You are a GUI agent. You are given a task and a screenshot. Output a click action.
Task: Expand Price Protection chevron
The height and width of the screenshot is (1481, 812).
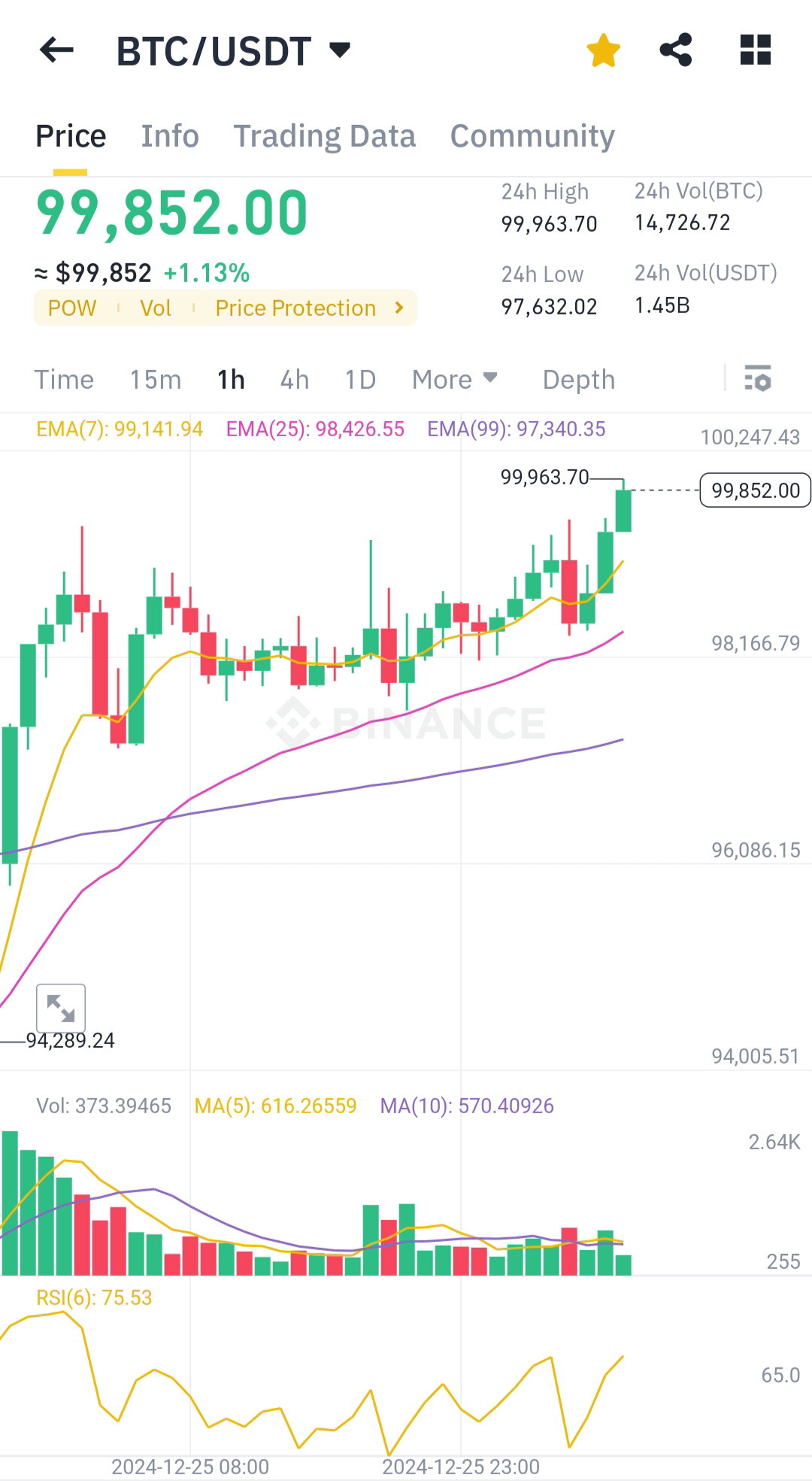[x=399, y=308]
